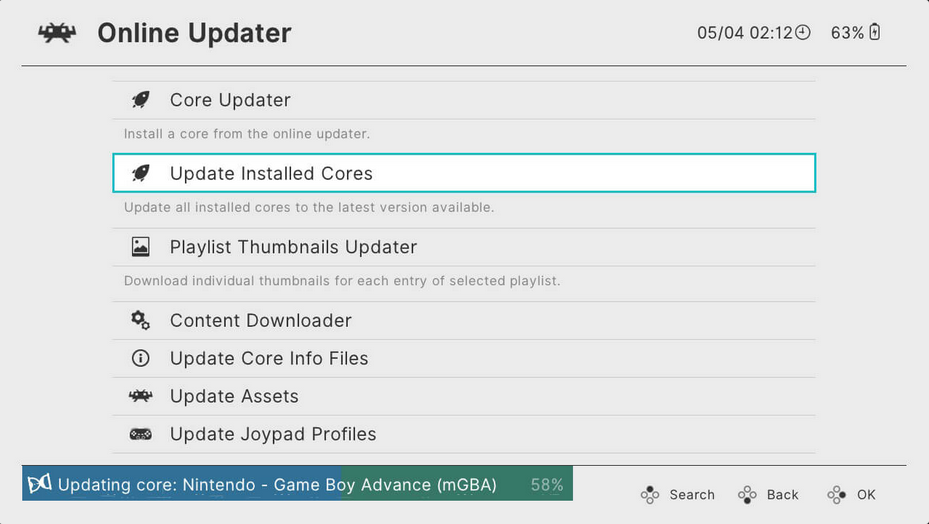Click the info circle icon for Core Info Files
The image size is (929, 524).
click(x=140, y=358)
